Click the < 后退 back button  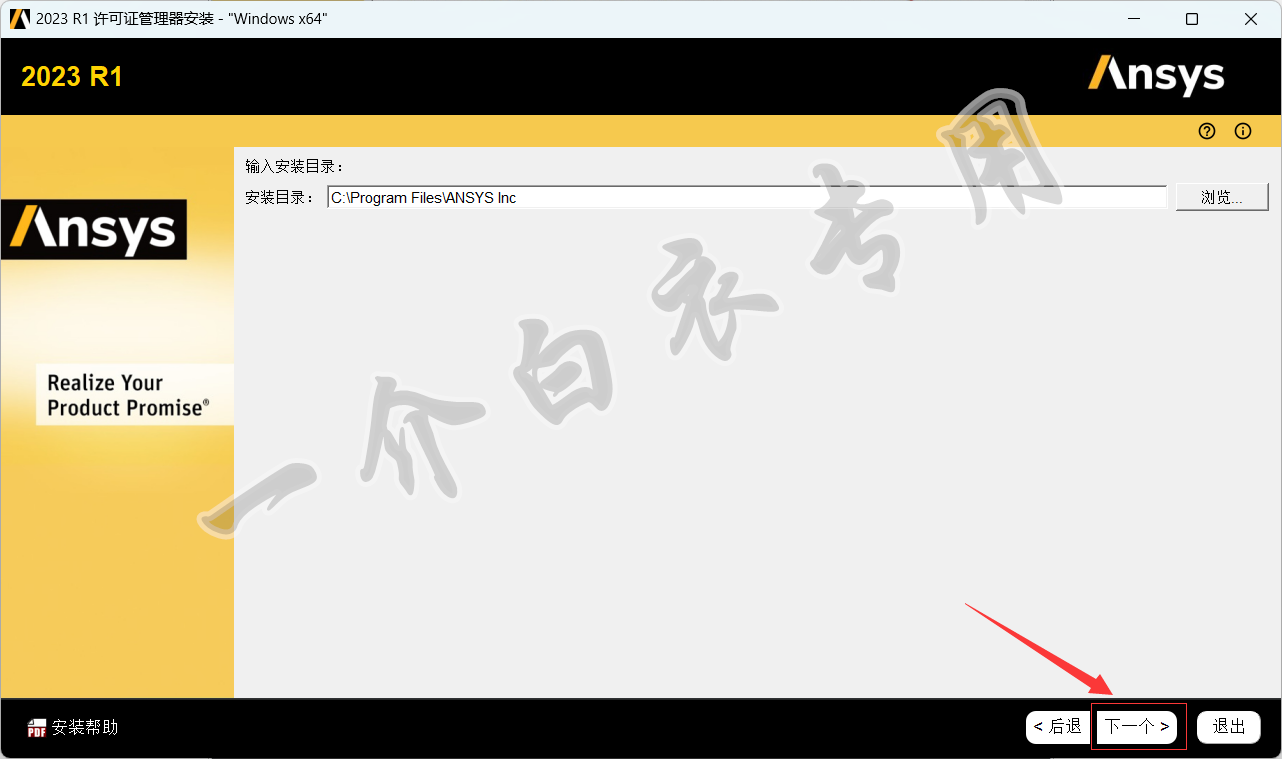pyautogui.click(x=1058, y=727)
